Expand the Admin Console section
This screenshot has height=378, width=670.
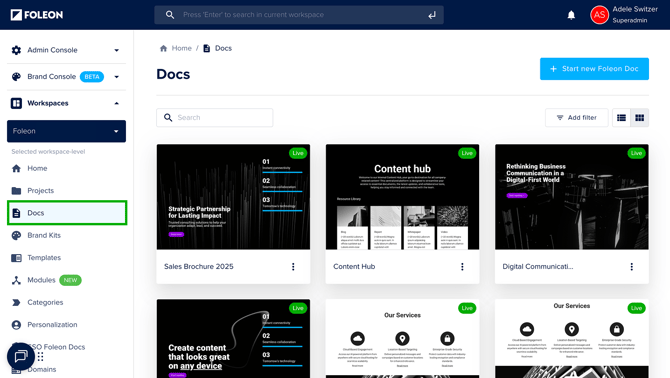[x=117, y=50]
